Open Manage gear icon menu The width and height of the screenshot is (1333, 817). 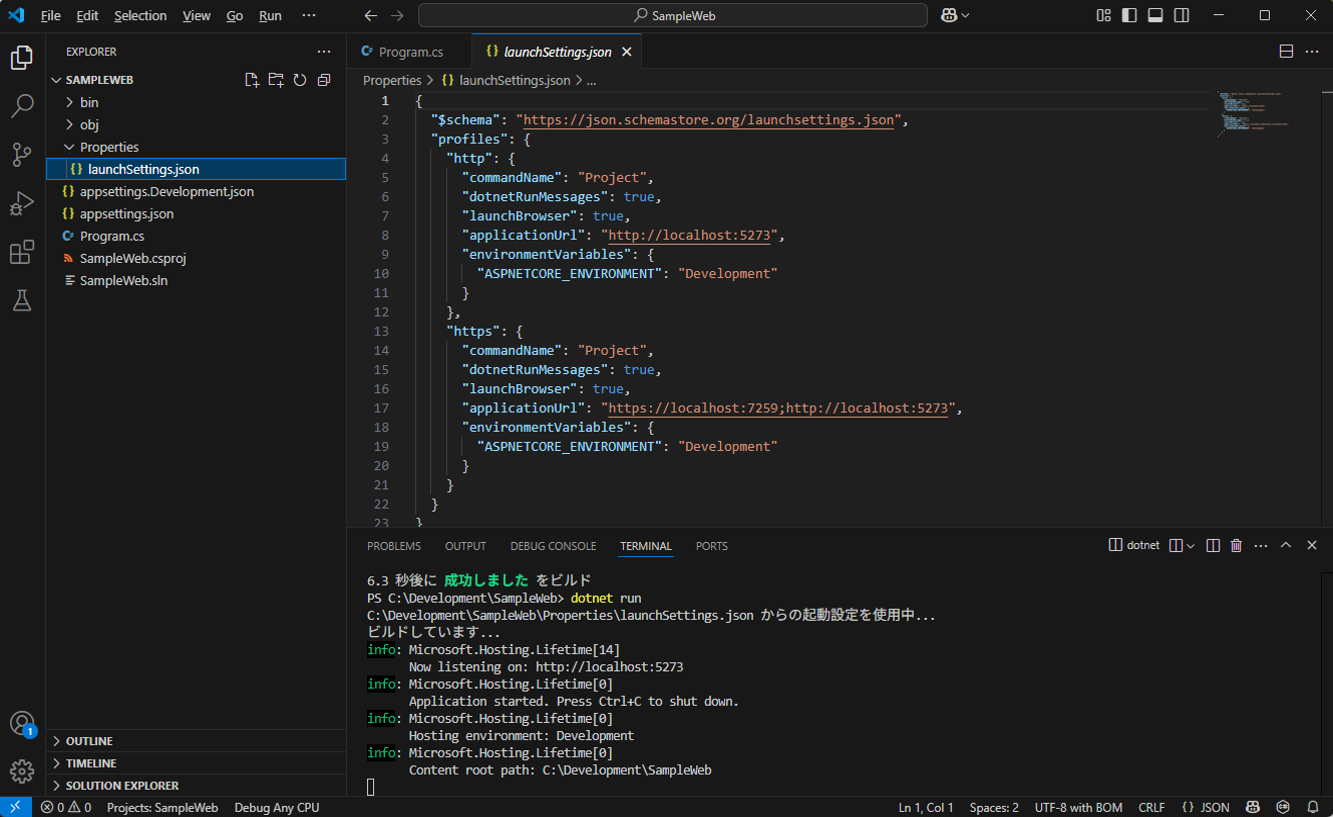[x=22, y=771]
